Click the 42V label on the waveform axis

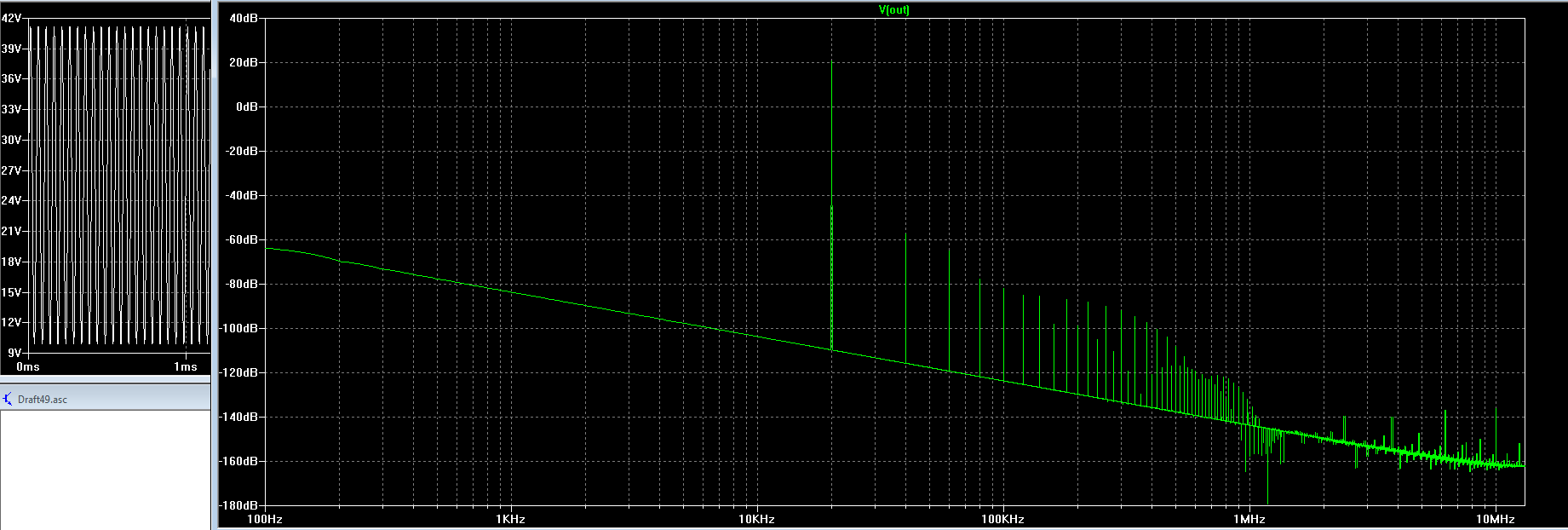pos(11,19)
